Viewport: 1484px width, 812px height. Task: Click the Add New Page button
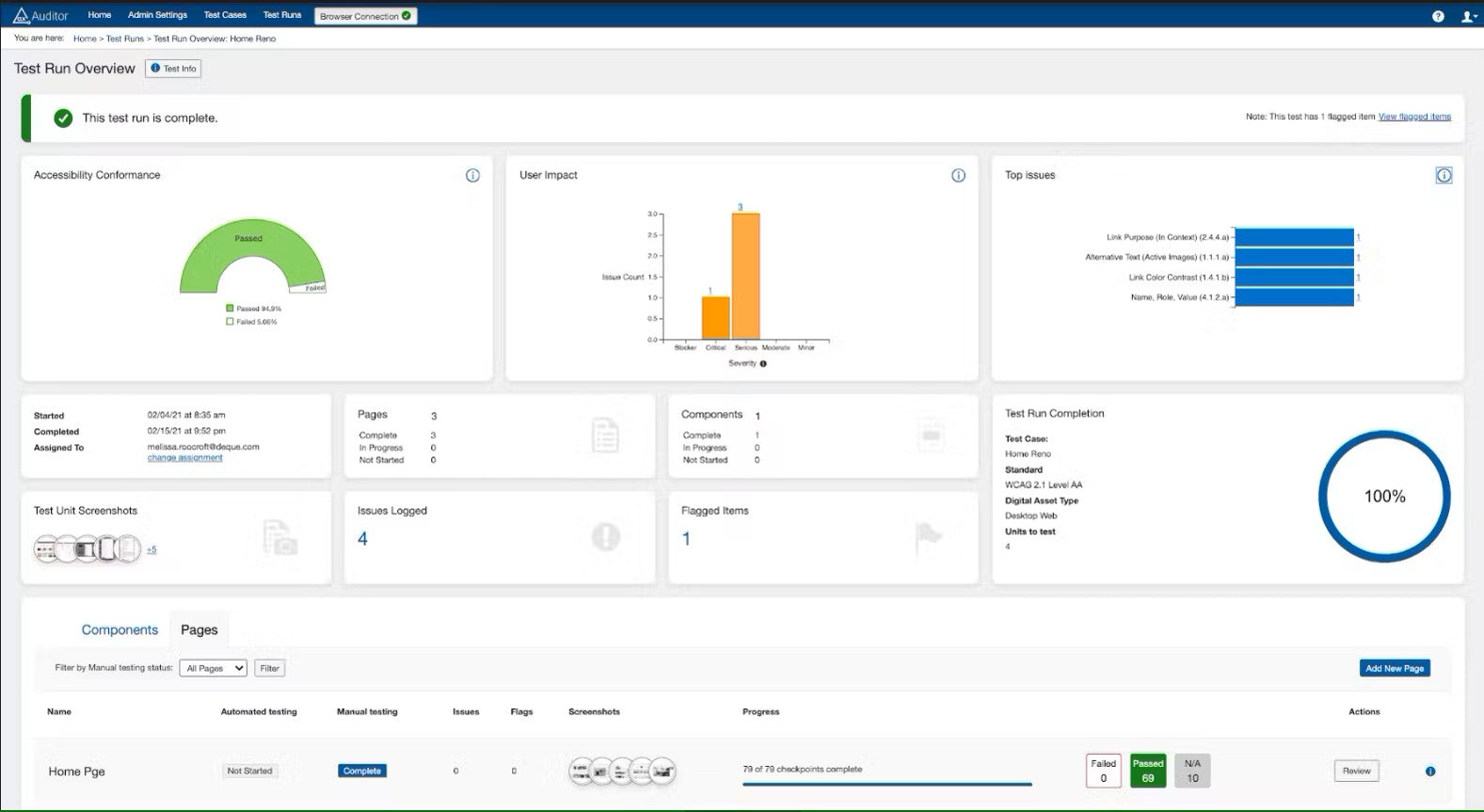(x=1395, y=668)
